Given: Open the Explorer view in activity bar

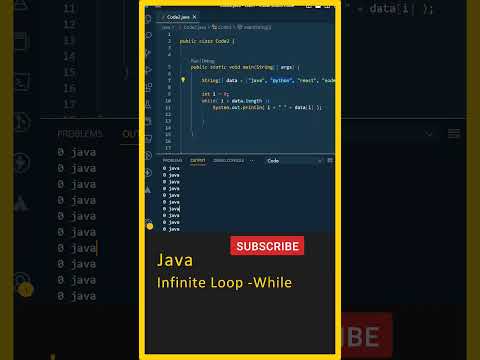Looking at the screenshot, I should [x=149, y=19].
